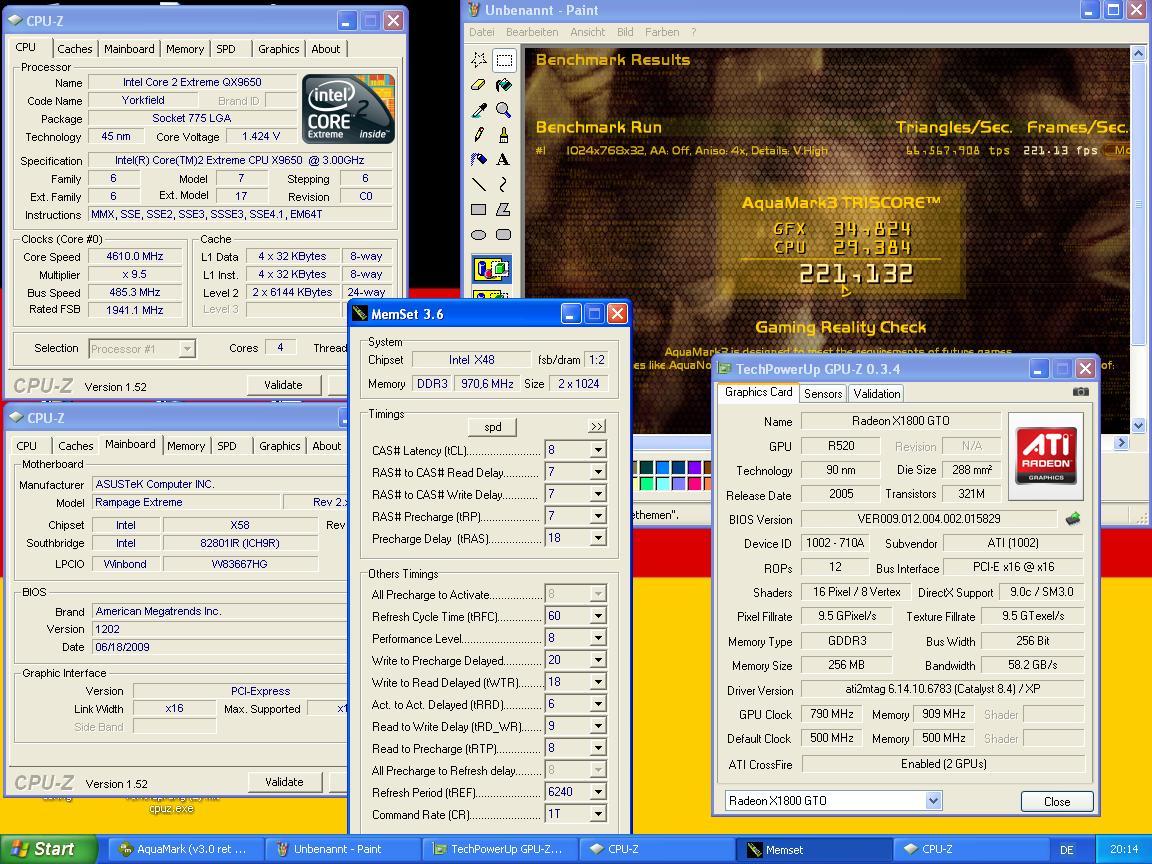
Task: Switch to Memset in the taskbar
Action: tap(813, 849)
